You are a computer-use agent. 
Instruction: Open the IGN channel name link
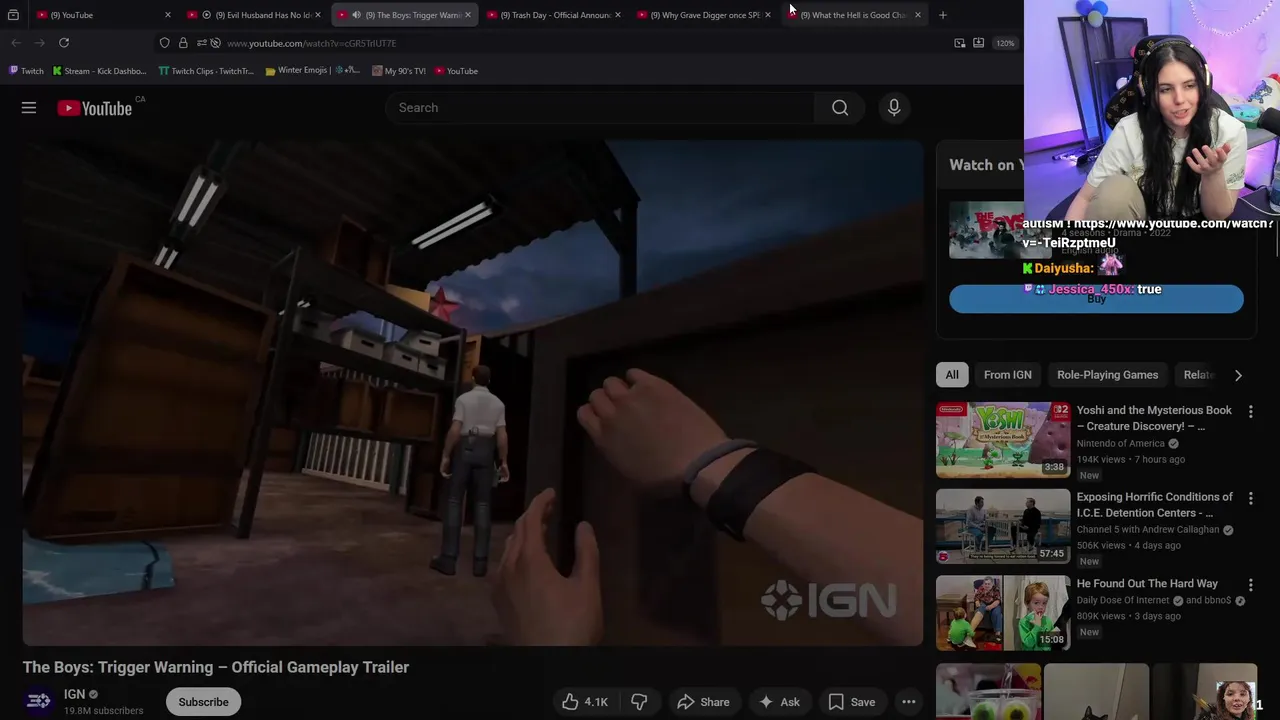pos(74,694)
